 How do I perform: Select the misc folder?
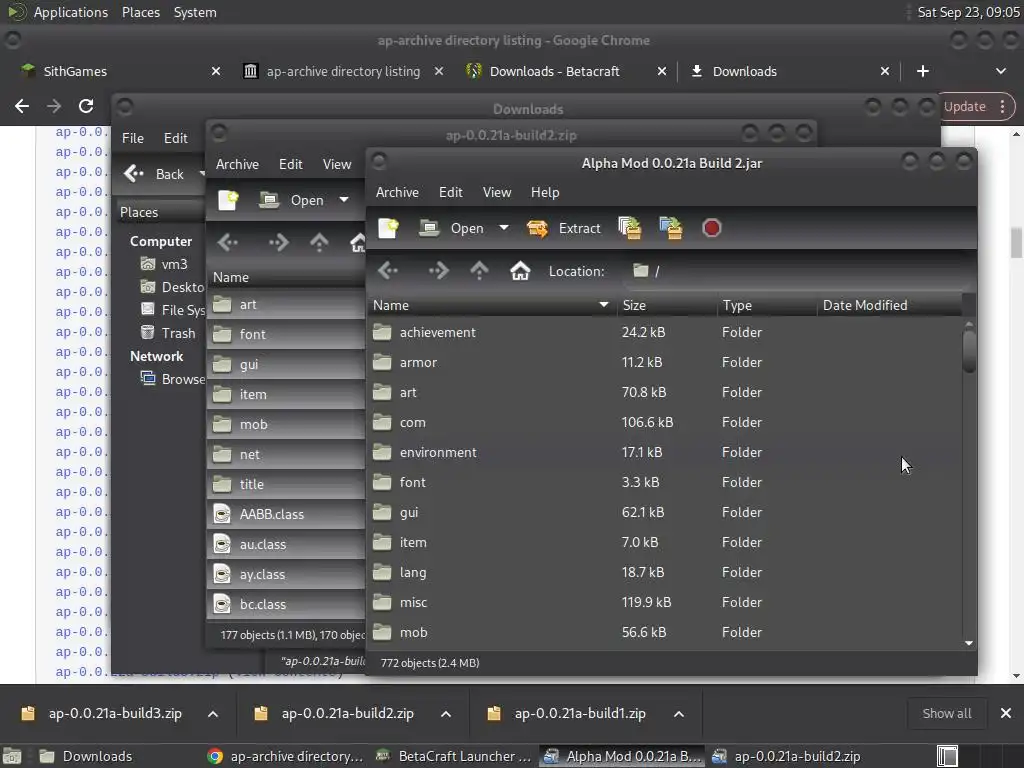tap(665, 603)
